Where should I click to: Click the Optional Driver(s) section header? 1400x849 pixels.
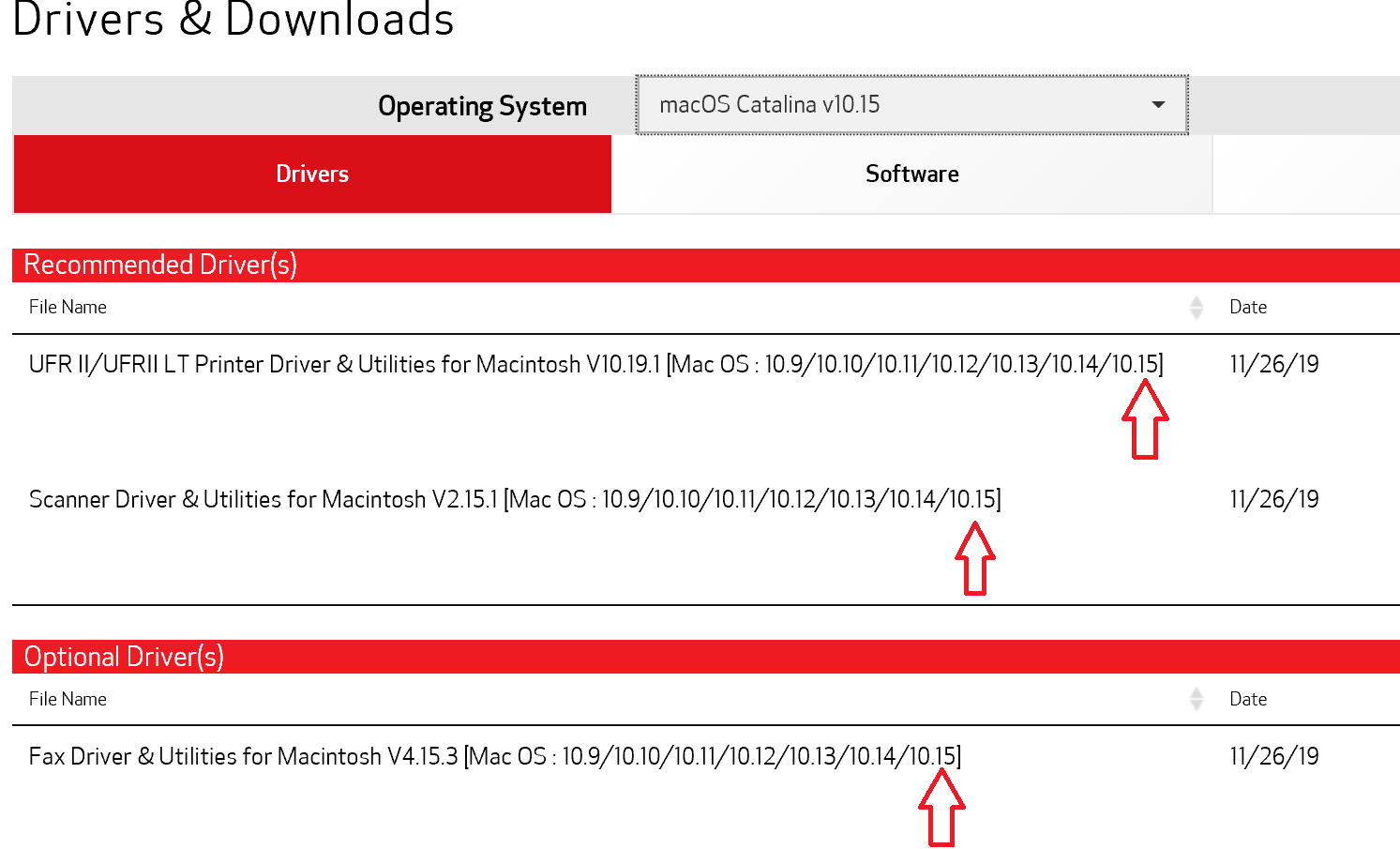tap(124, 657)
